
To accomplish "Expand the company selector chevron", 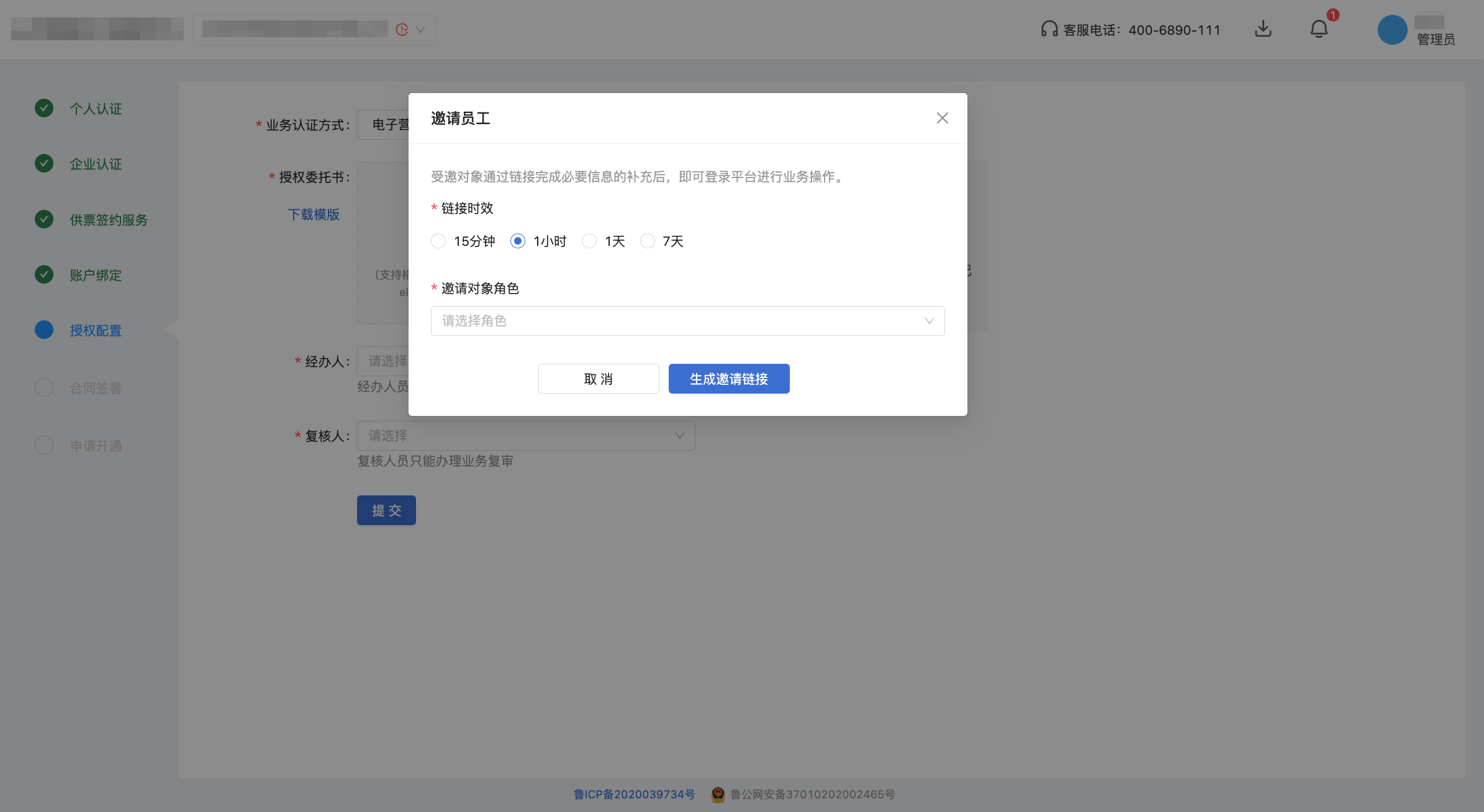I will pyautogui.click(x=420, y=30).
